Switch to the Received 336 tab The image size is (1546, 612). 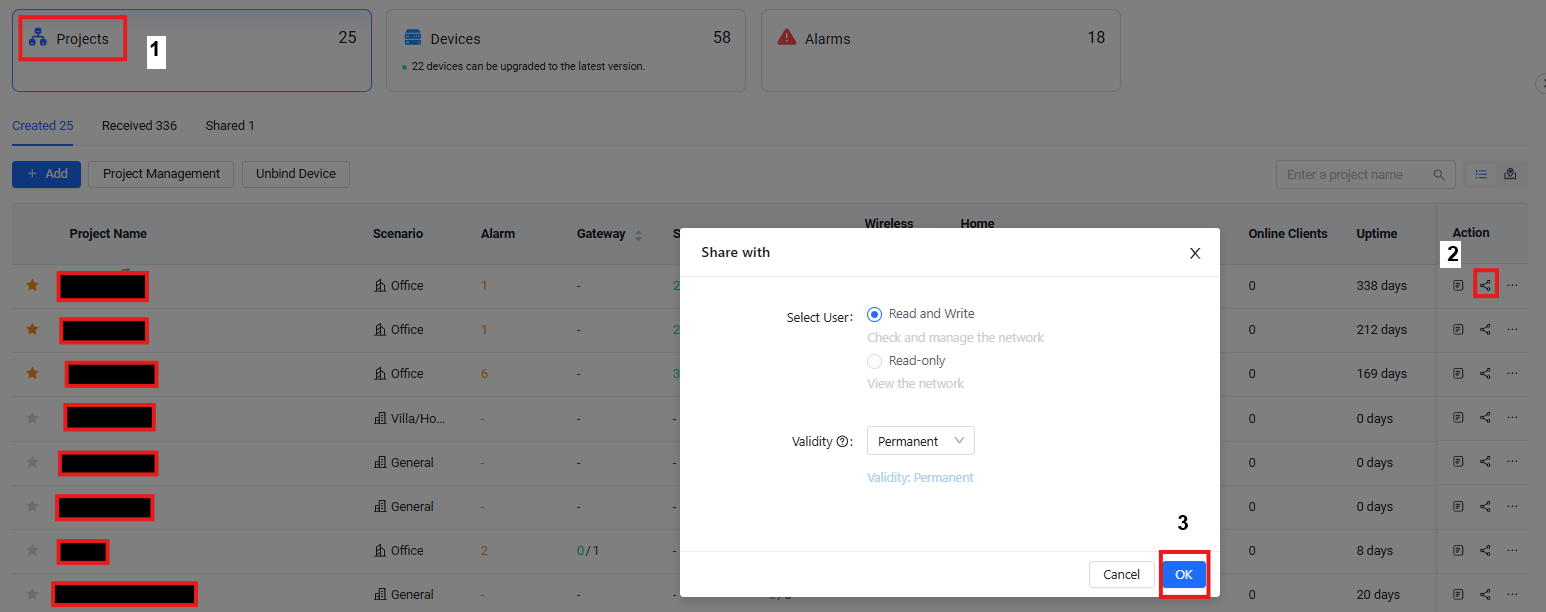(x=139, y=125)
